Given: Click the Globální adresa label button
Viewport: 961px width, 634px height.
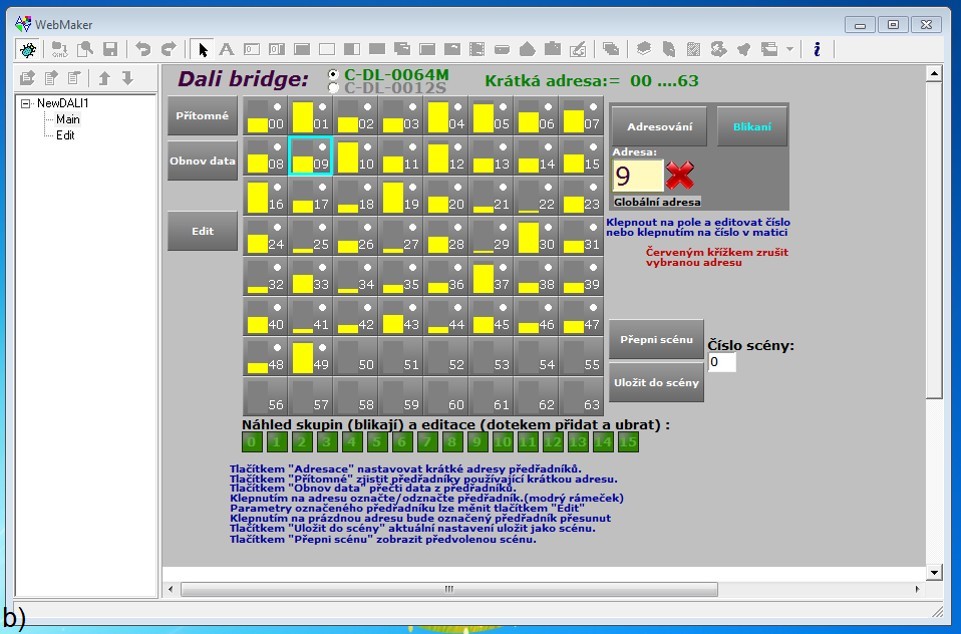Looking at the screenshot, I should tap(657, 202).
